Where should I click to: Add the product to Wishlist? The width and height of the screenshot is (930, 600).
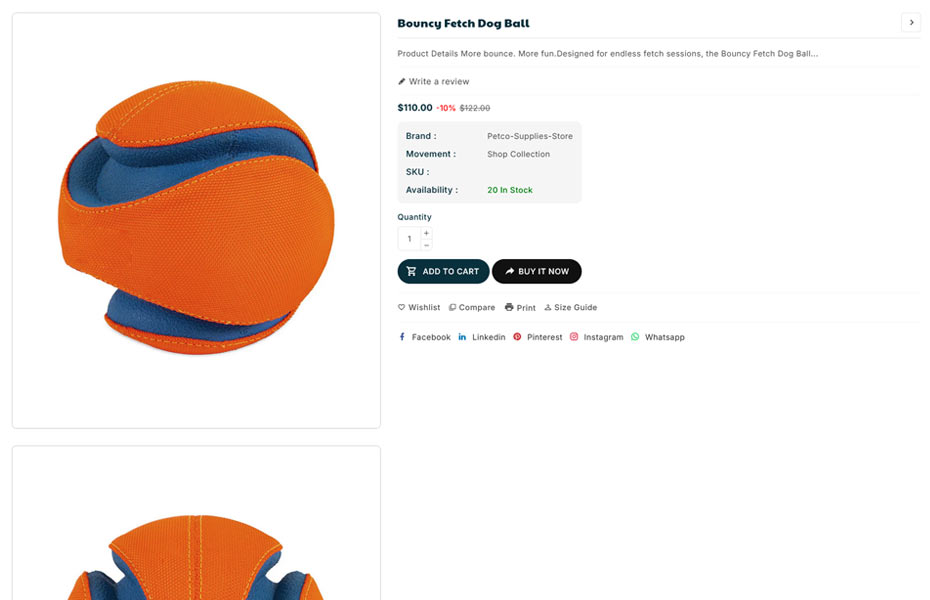point(419,308)
